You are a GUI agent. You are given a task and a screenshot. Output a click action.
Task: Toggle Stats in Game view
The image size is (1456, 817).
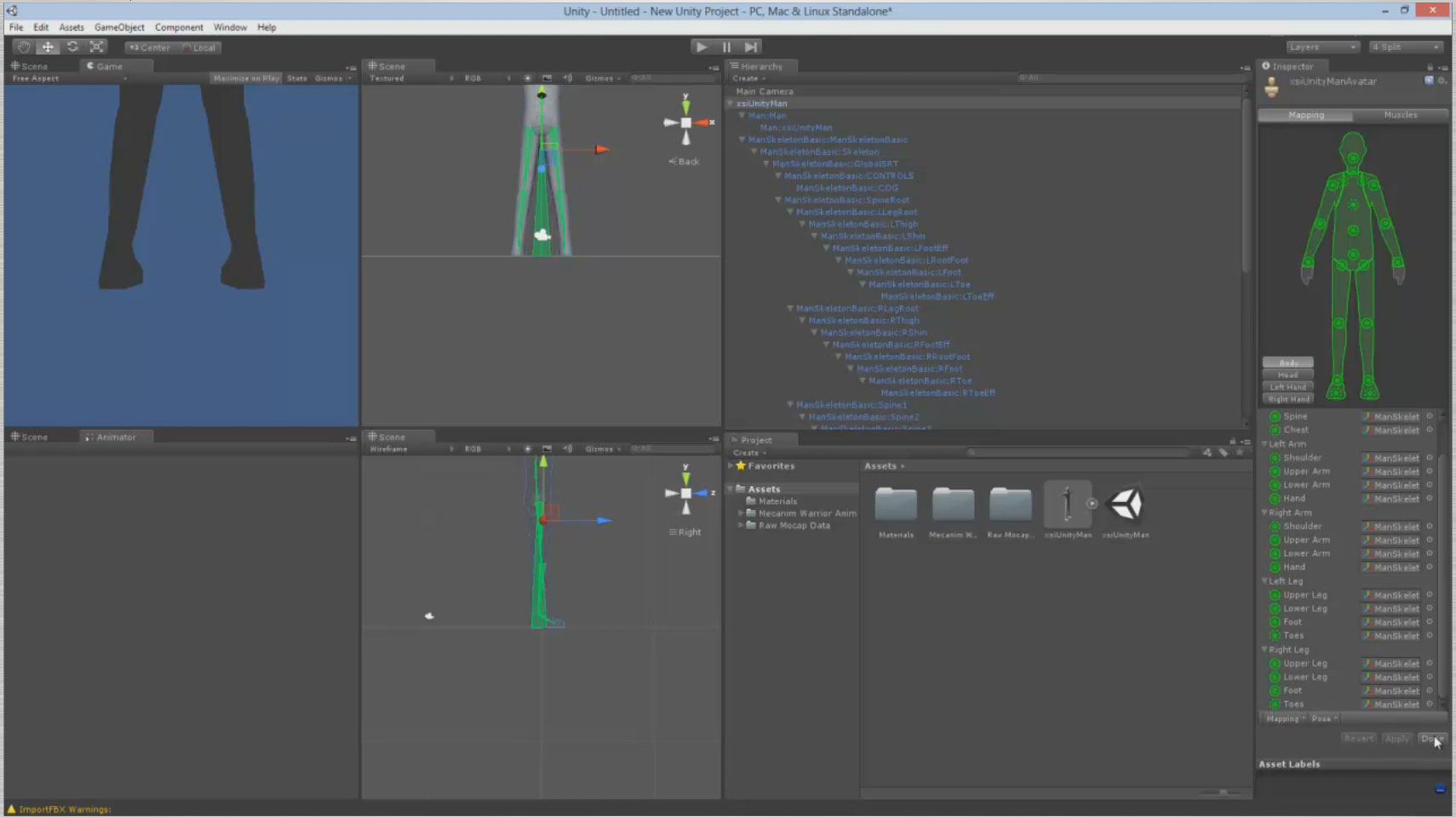[x=296, y=78]
